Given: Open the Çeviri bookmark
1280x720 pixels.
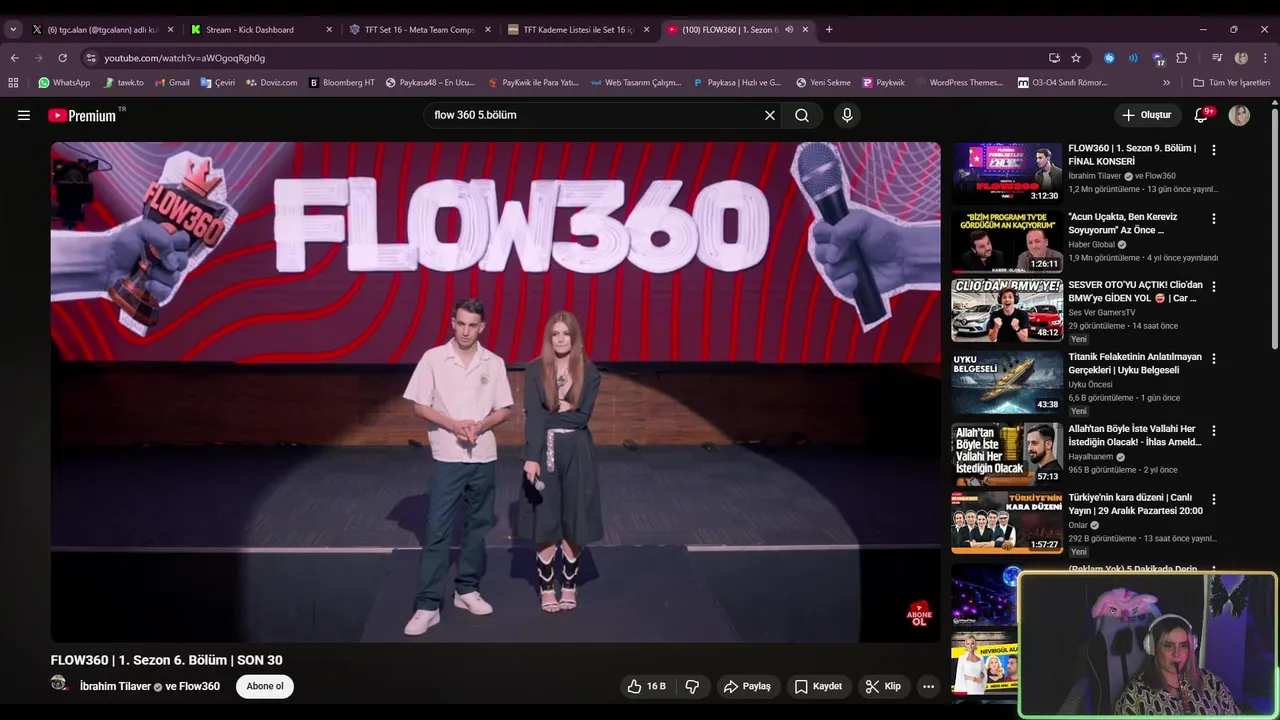Looking at the screenshot, I should (217, 83).
